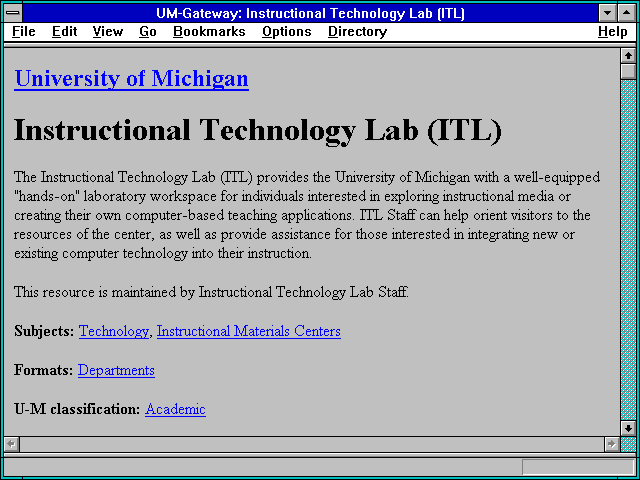
Task: Open the Directory menu
Action: coord(358,32)
